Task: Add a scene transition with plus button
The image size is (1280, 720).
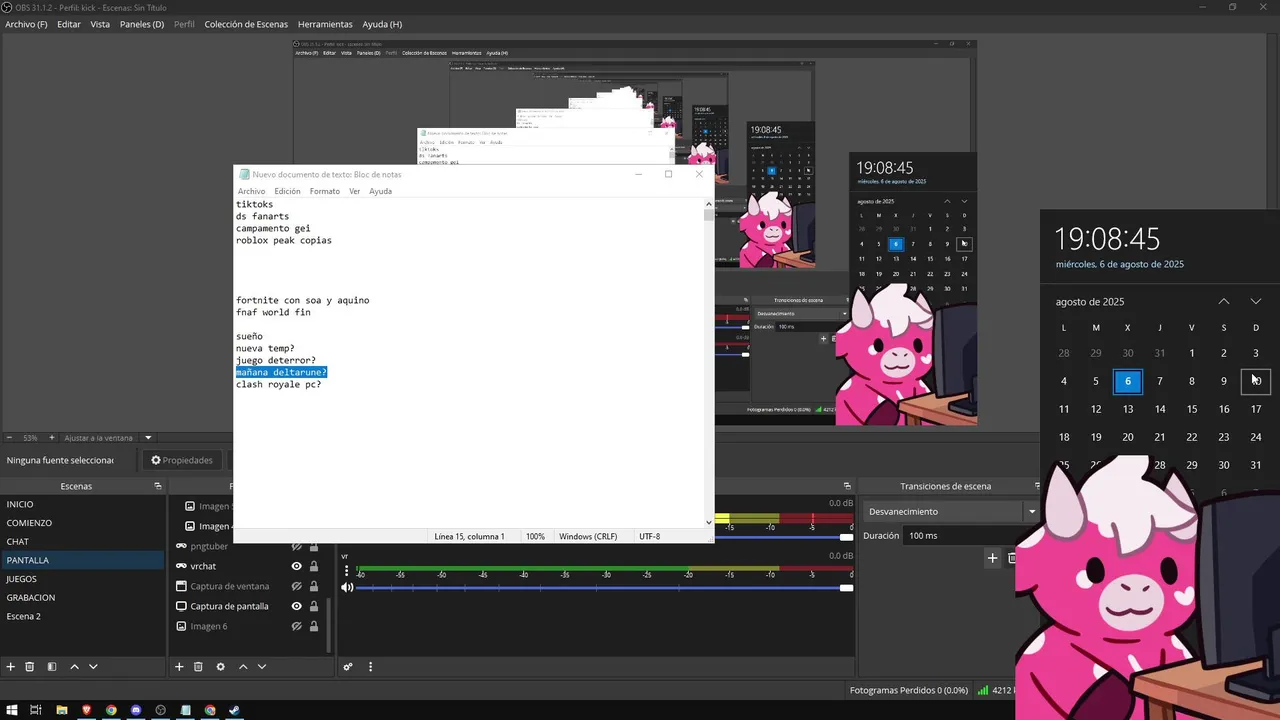Action: click(x=992, y=558)
